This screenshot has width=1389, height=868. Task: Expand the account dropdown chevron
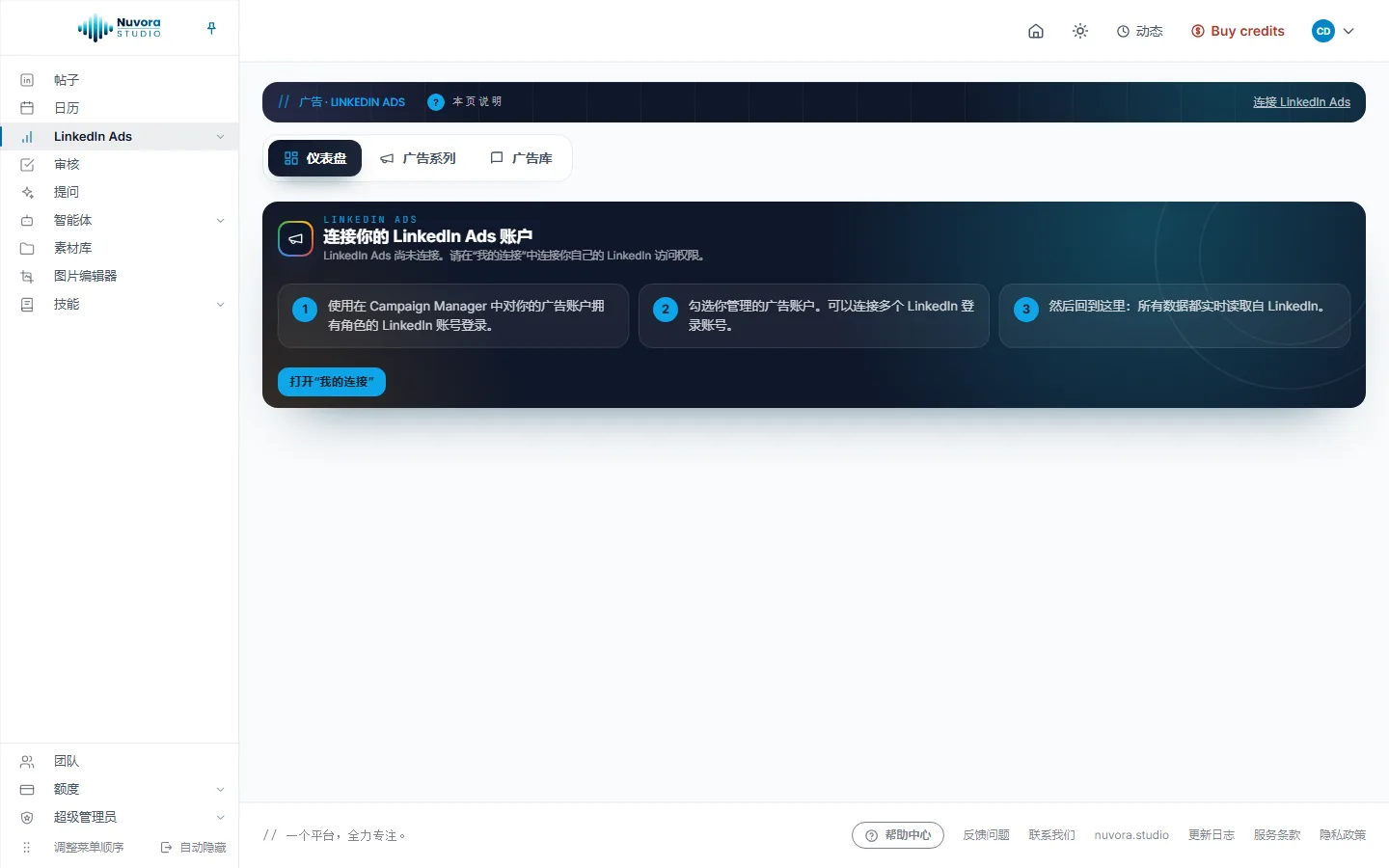[x=1348, y=31]
